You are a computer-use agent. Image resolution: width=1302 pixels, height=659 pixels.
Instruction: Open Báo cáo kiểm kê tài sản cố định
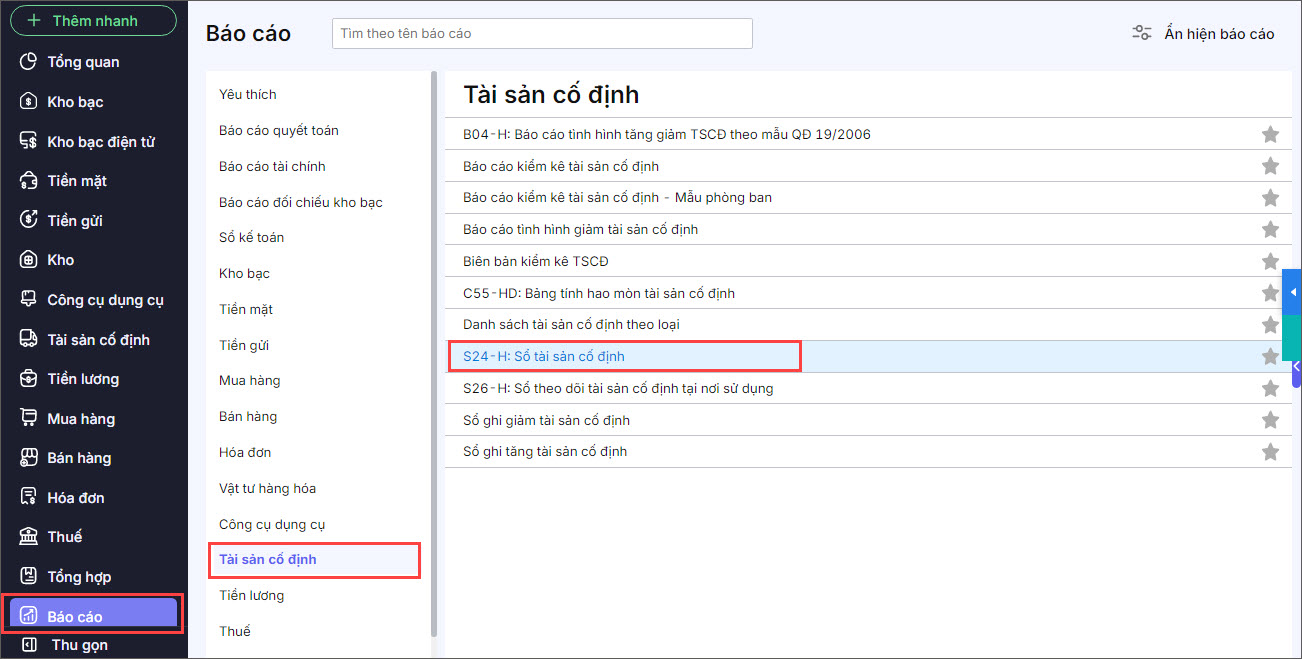point(561,166)
